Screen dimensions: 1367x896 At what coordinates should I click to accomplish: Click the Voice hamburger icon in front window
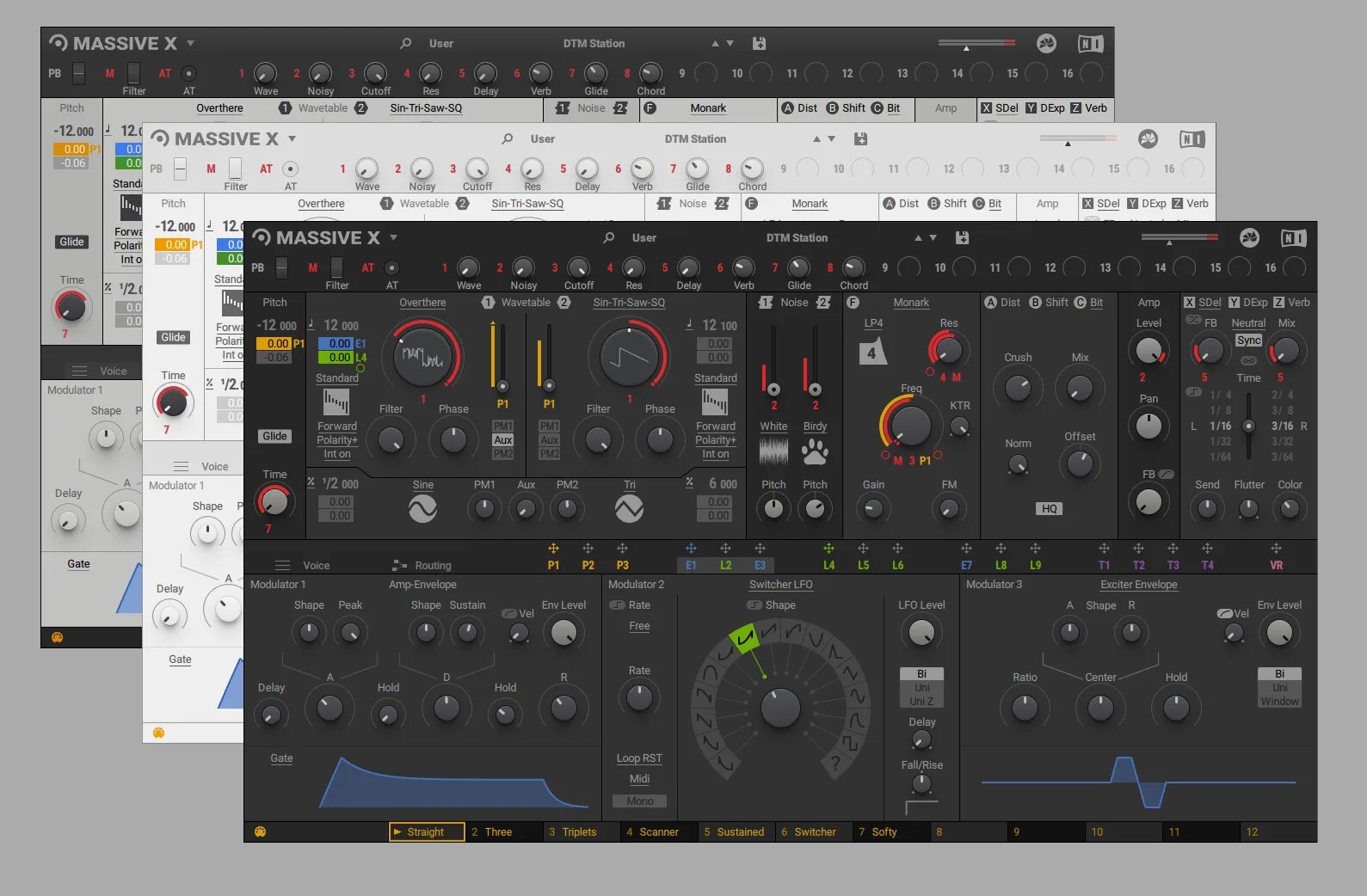click(282, 565)
